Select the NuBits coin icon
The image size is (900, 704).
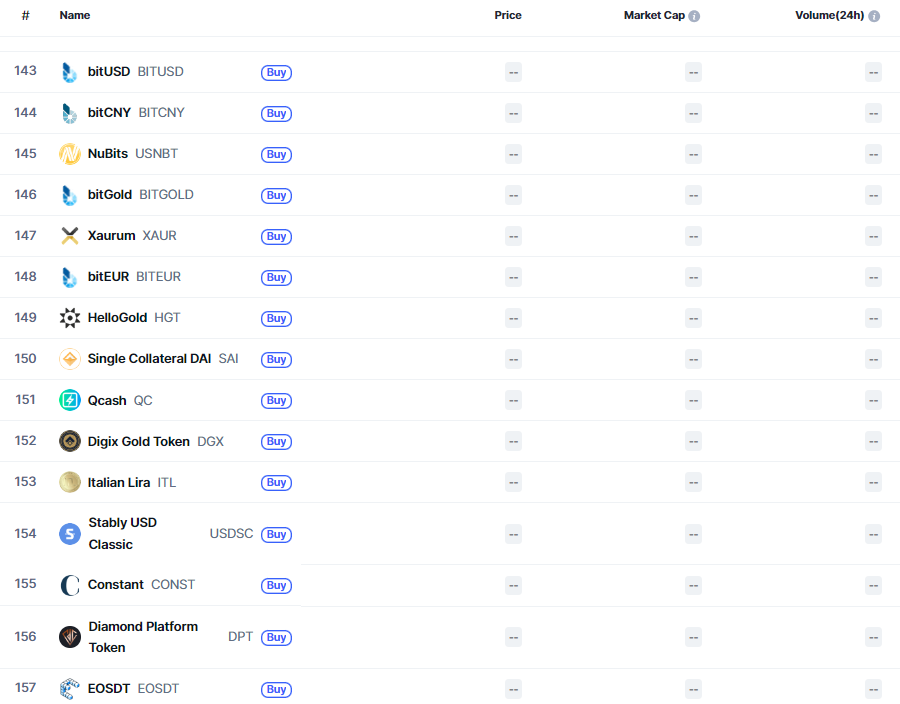coord(69,153)
